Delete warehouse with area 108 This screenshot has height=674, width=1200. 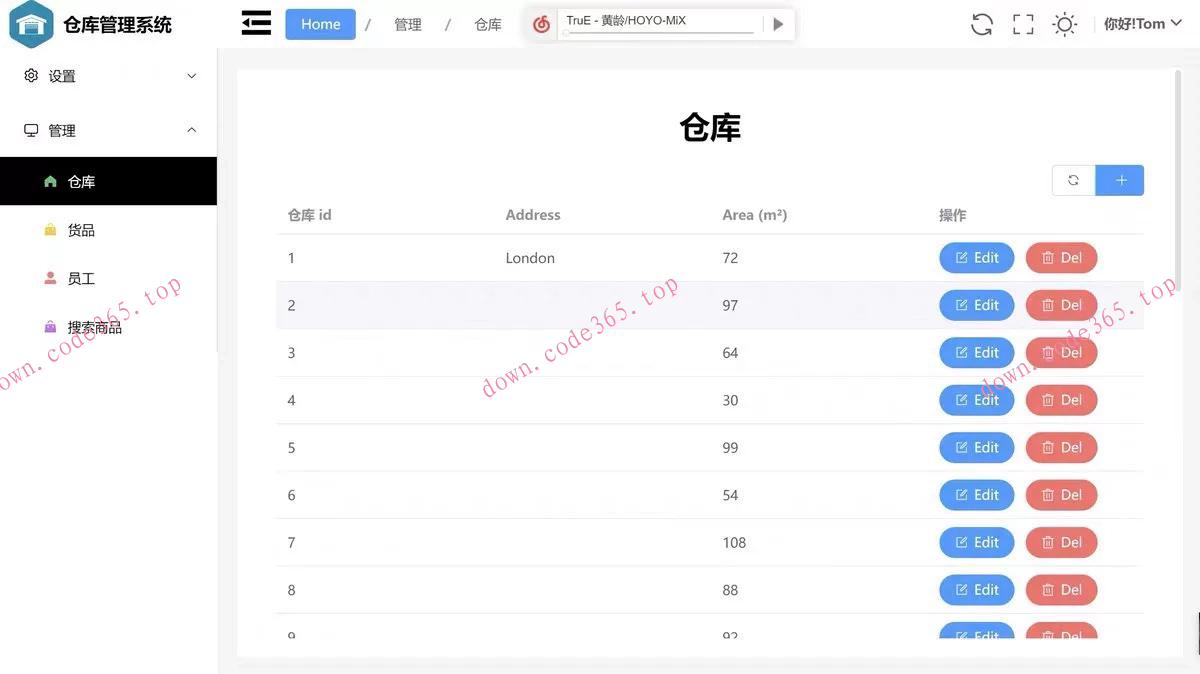click(1061, 542)
